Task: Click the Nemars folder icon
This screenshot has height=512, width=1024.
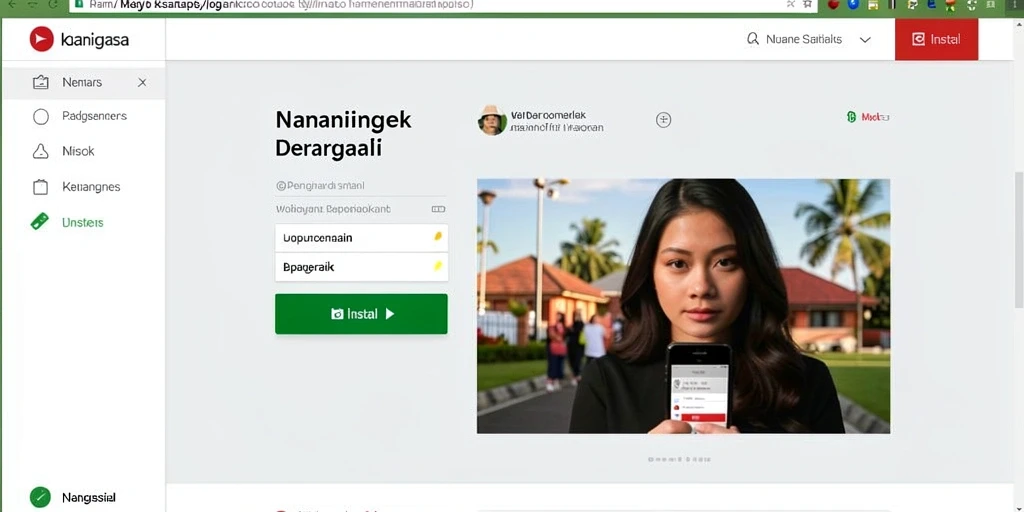Action: click(x=40, y=82)
